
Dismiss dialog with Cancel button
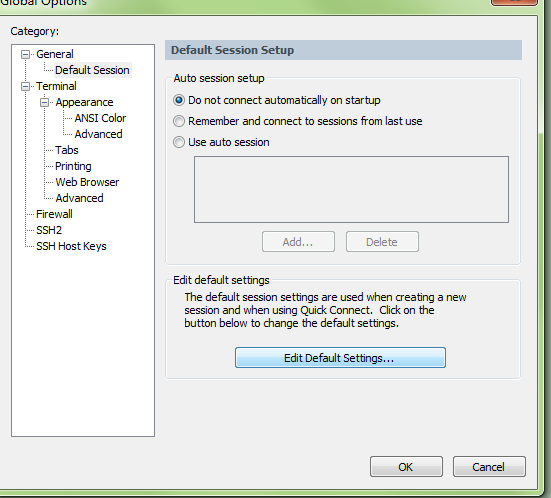click(x=489, y=467)
